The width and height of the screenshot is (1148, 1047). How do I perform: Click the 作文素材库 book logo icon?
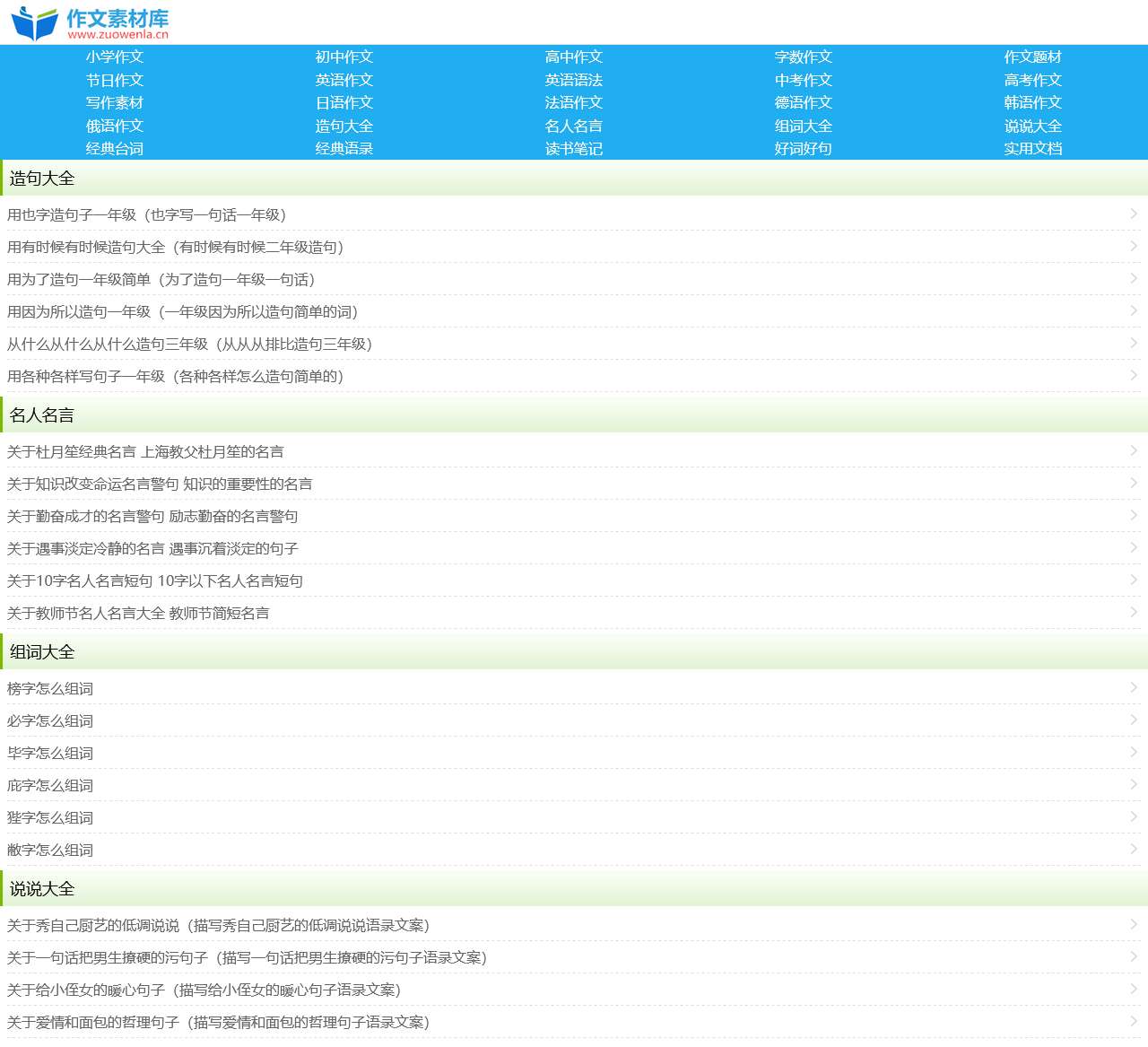pos(34,23)
